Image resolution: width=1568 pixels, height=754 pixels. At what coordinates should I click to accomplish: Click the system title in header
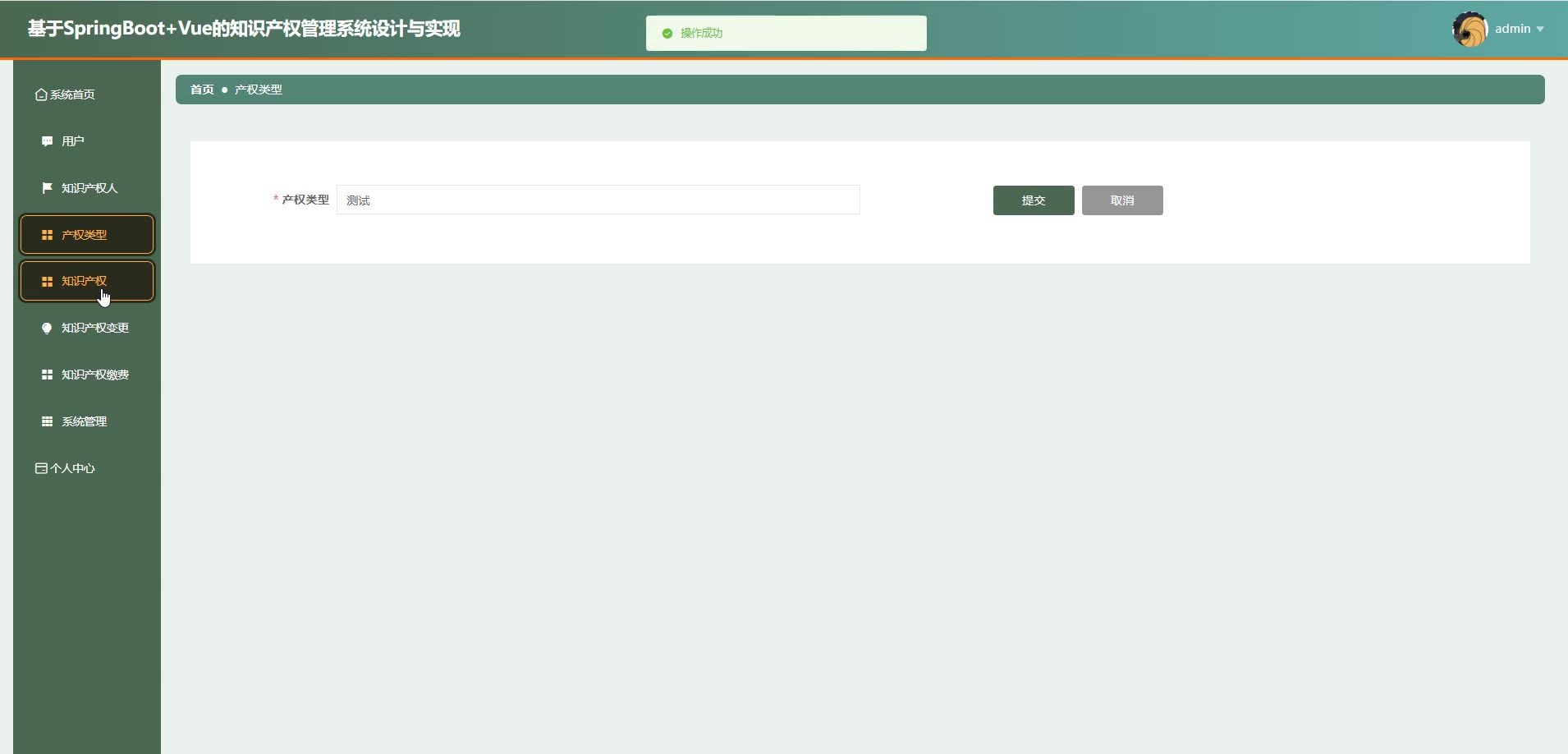244,29
